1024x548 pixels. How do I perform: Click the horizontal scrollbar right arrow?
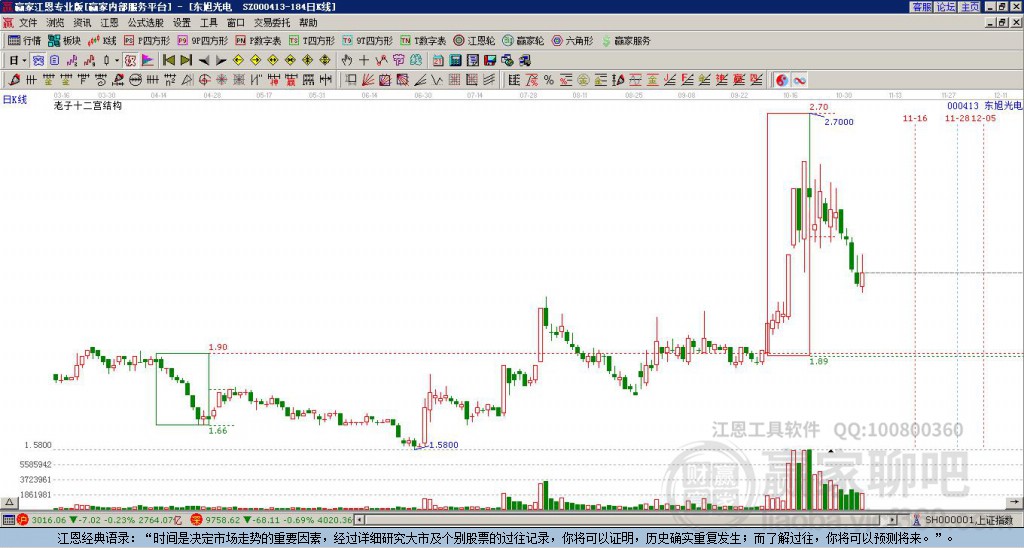pyautogui.click(x=893, y=520)
